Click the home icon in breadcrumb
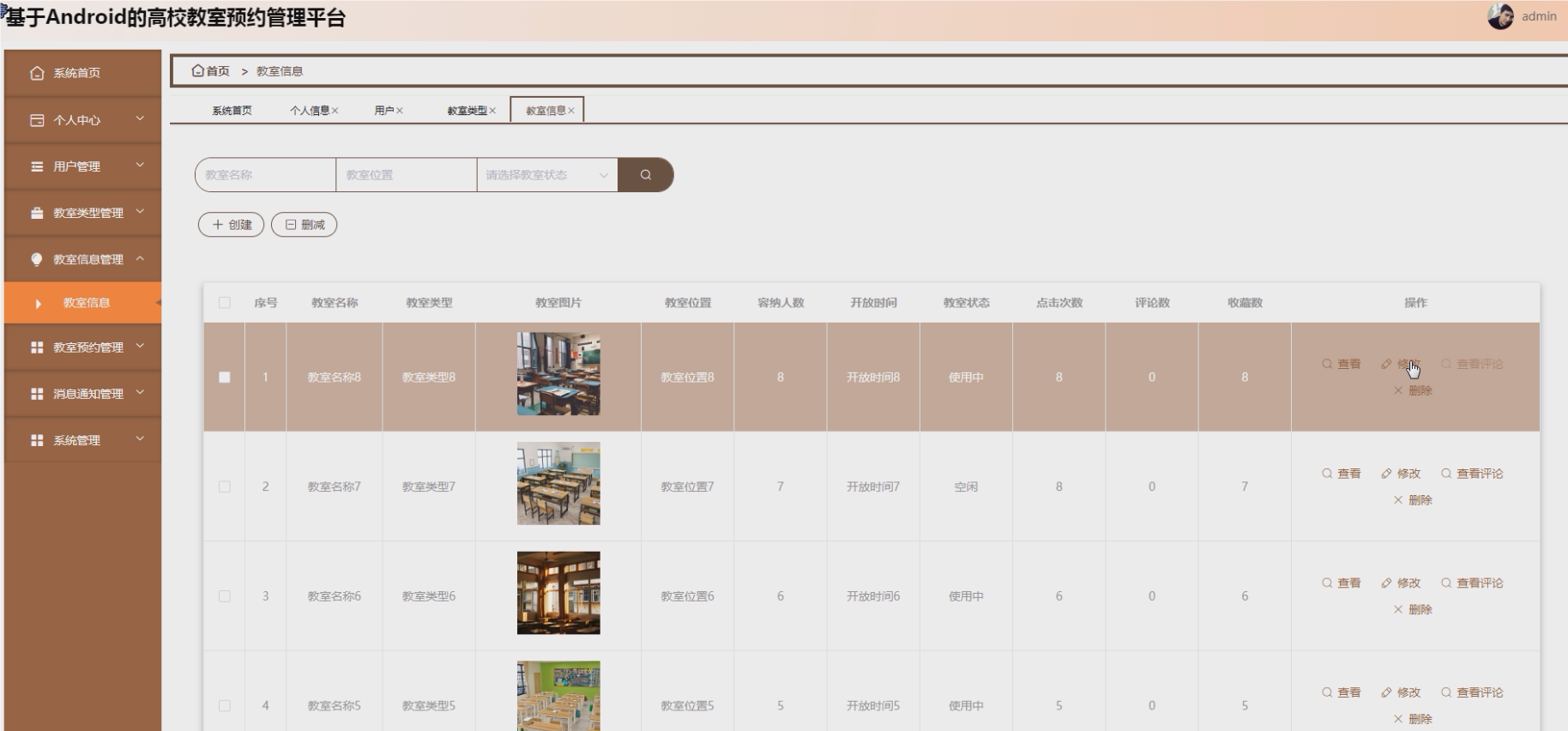1568x731 pixels. pyautogui.click(x=198, y=70)
